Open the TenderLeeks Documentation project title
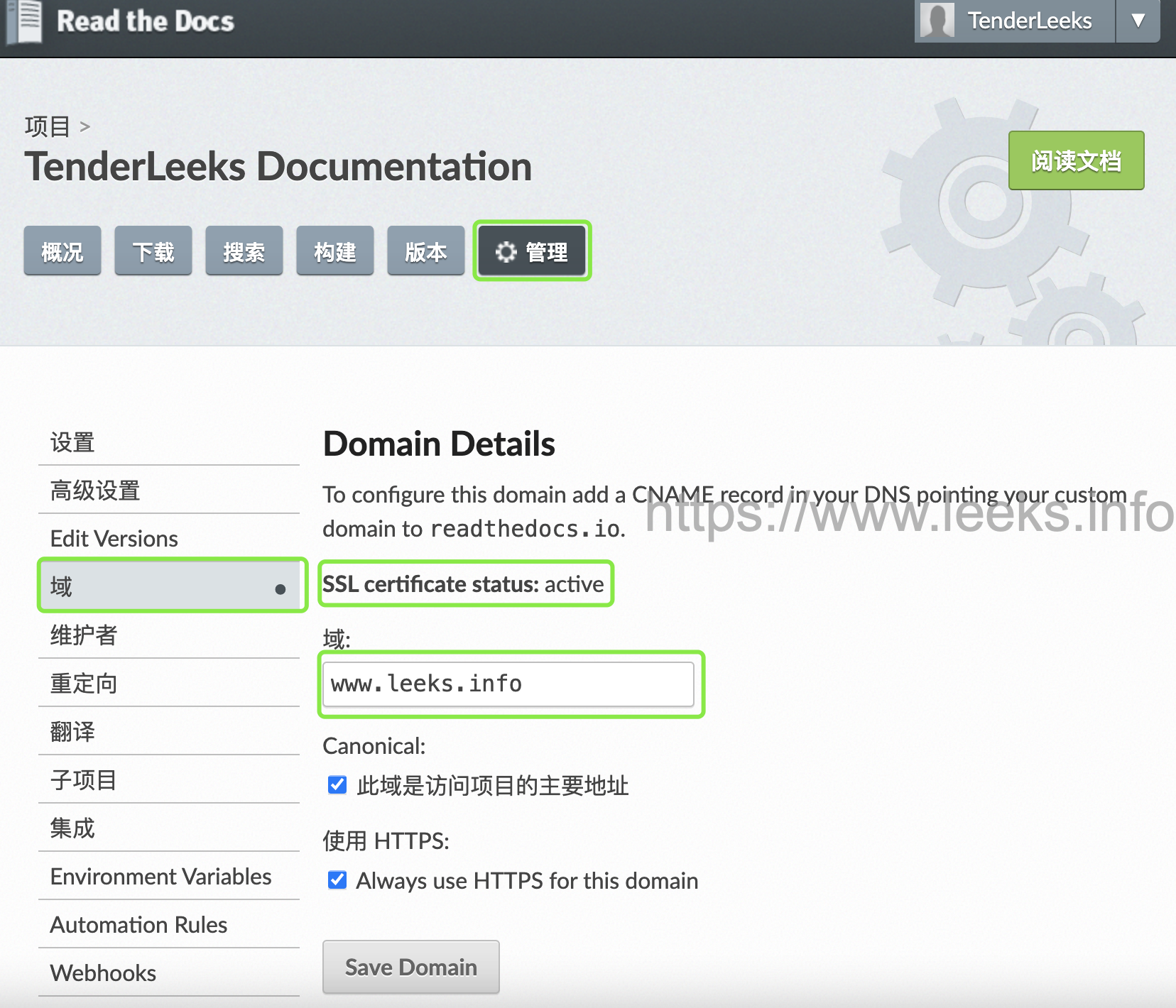Screen dimensions: 1176x1008 [278, 167]
